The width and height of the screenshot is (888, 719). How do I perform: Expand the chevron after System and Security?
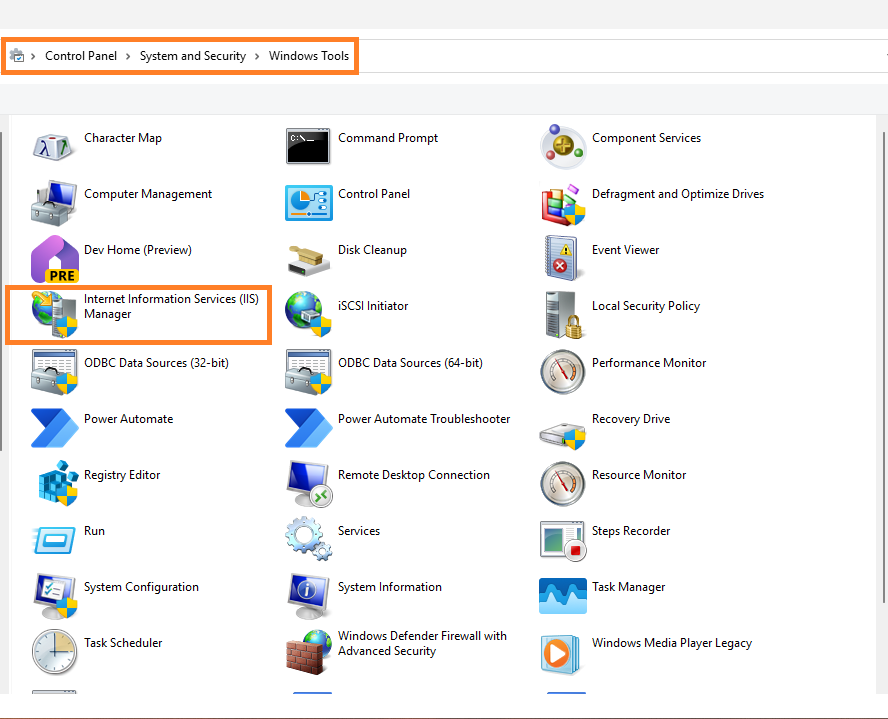pos(257,56)
